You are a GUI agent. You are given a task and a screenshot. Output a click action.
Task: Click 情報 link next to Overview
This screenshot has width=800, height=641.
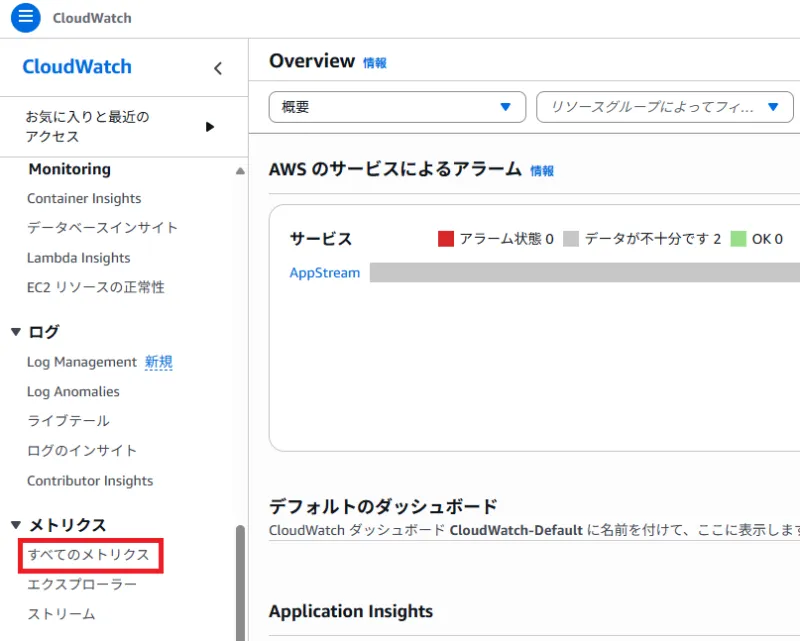tap(374, 63)
